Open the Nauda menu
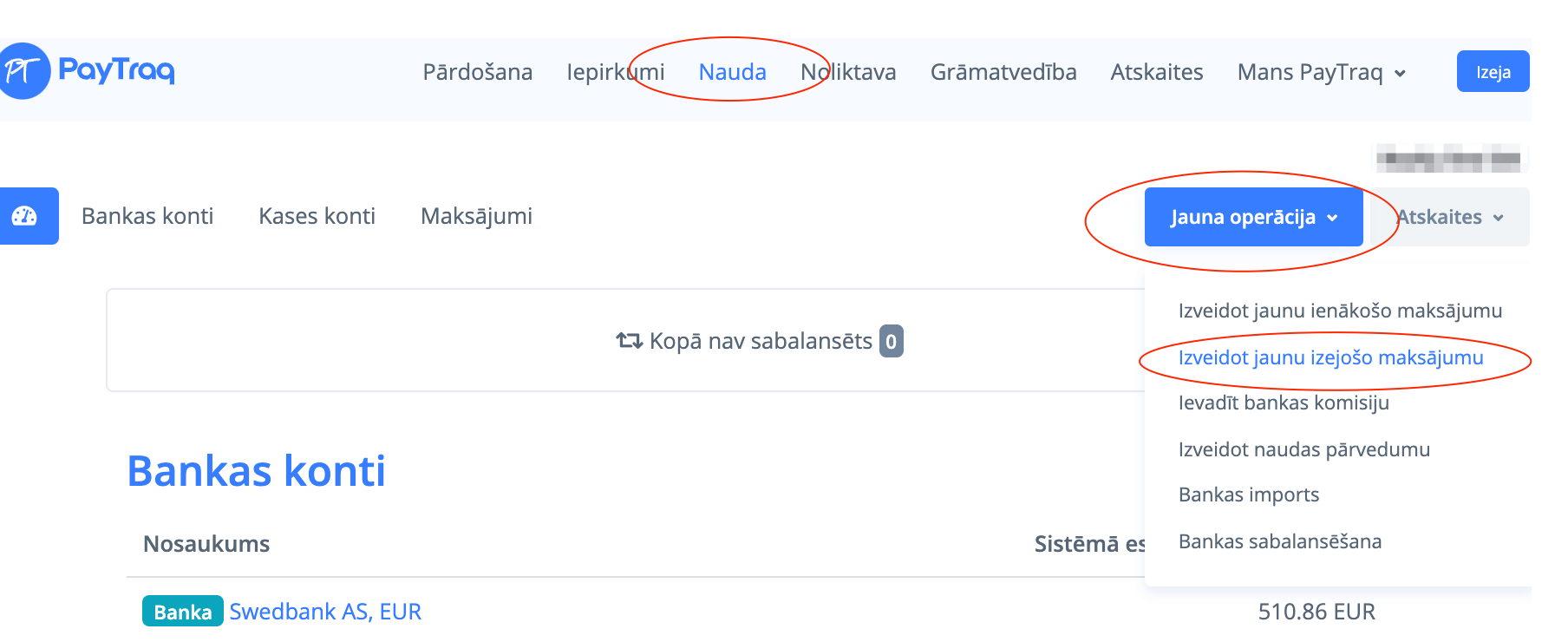The image size is (1568, 642). pyautogui.click(x=732, y=72)
